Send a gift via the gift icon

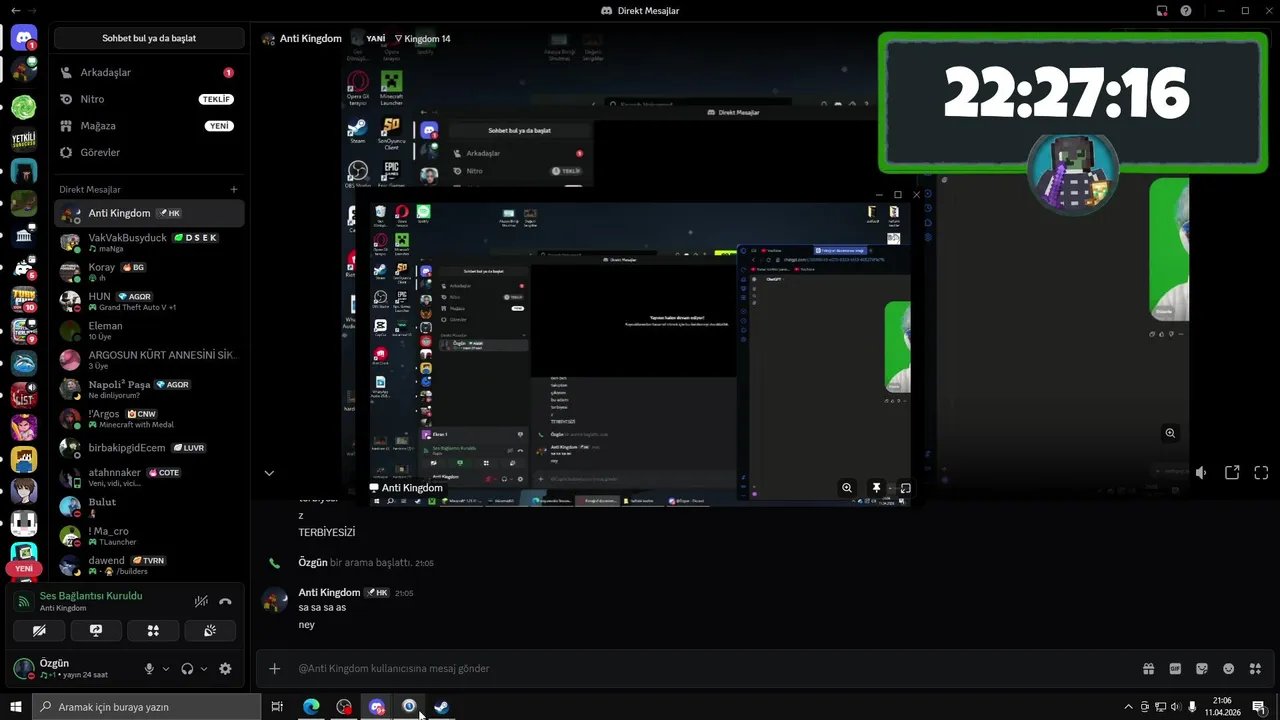click(1148, 669)
